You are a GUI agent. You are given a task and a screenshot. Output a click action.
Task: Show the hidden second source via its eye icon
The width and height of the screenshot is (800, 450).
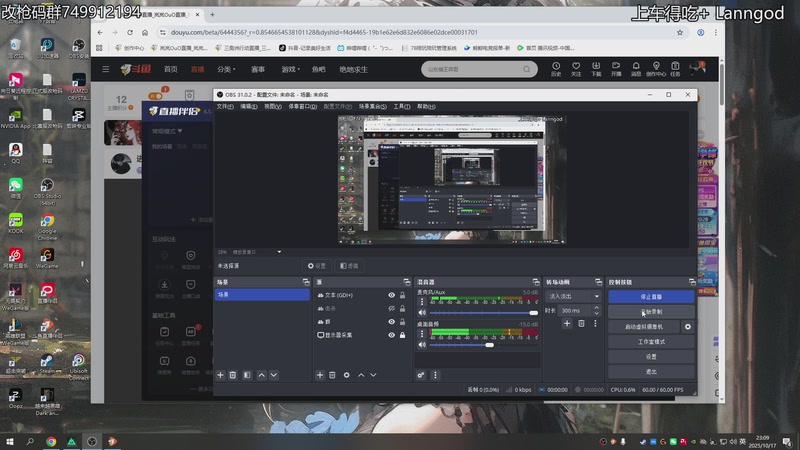click(x=391, y=309)
